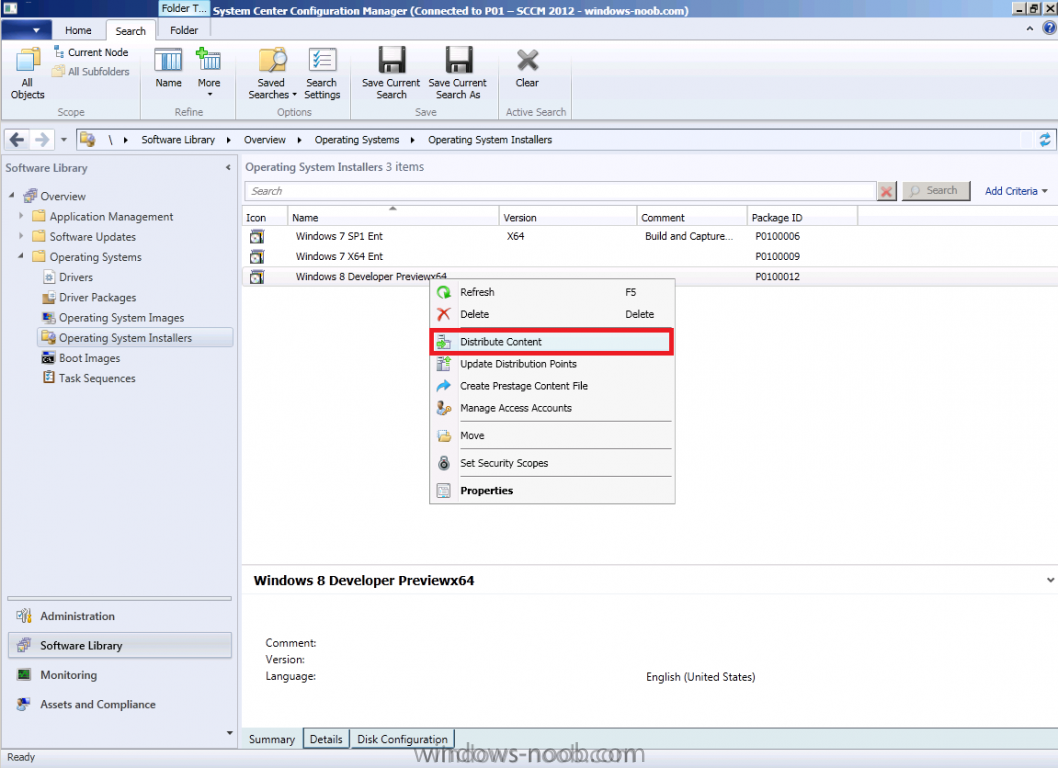Click the red Delete icon in the context menu
The height and width of the screenshot is (768, 1058).
click(443, 314)
